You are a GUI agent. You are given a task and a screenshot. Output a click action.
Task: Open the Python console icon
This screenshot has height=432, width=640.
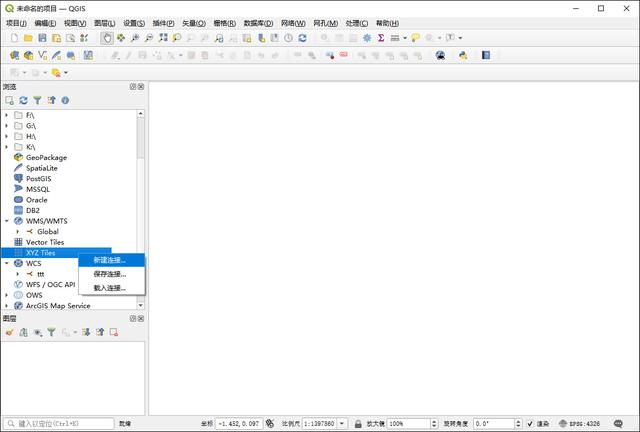coord(463,55)
